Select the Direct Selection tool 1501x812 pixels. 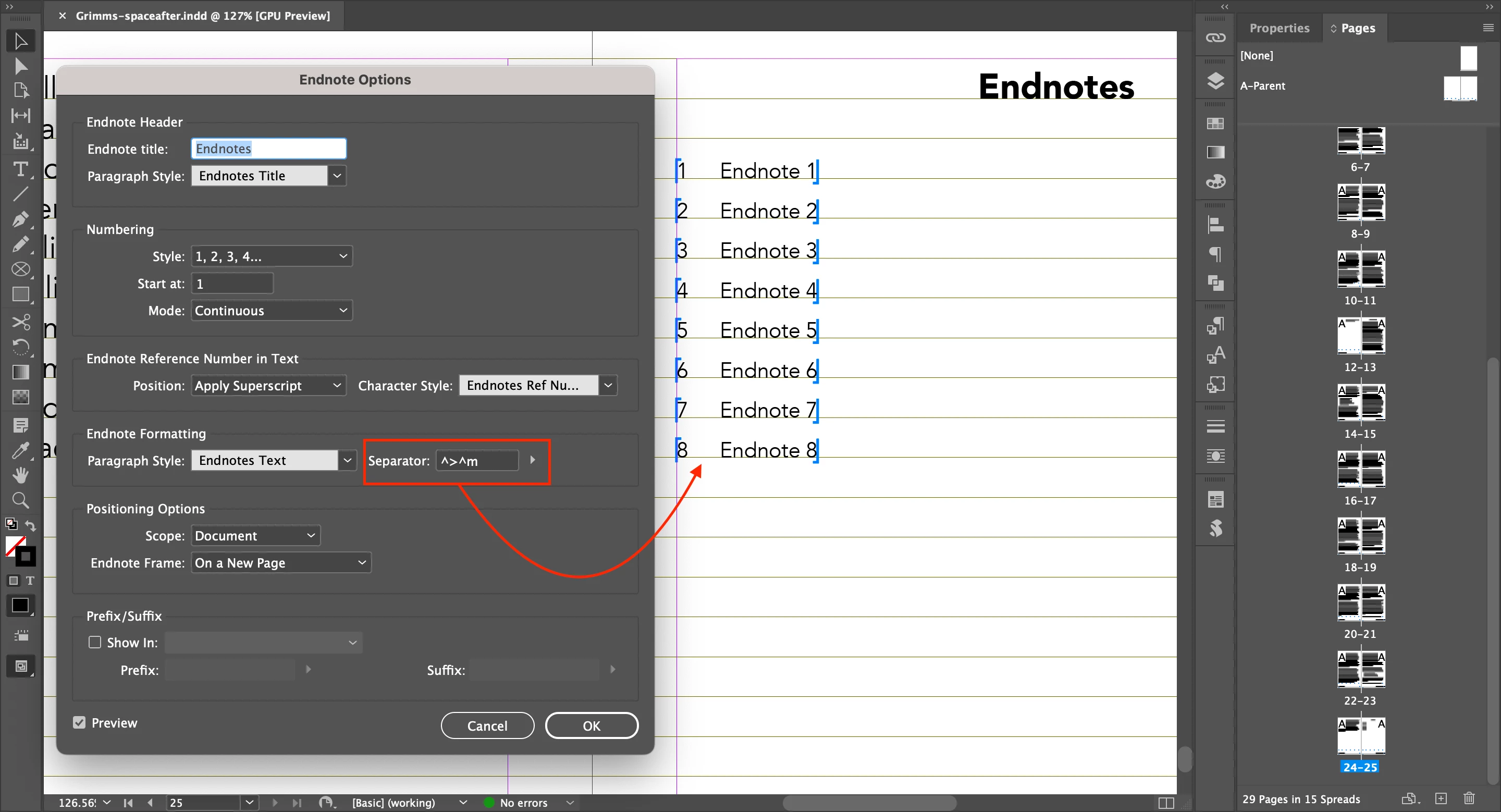tap(20, 66)
